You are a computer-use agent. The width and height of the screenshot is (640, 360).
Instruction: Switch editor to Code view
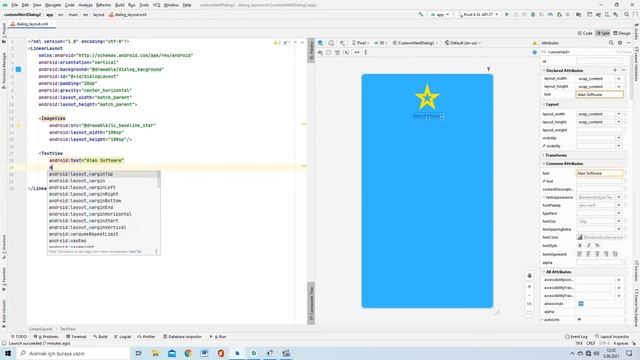(585, 33)
